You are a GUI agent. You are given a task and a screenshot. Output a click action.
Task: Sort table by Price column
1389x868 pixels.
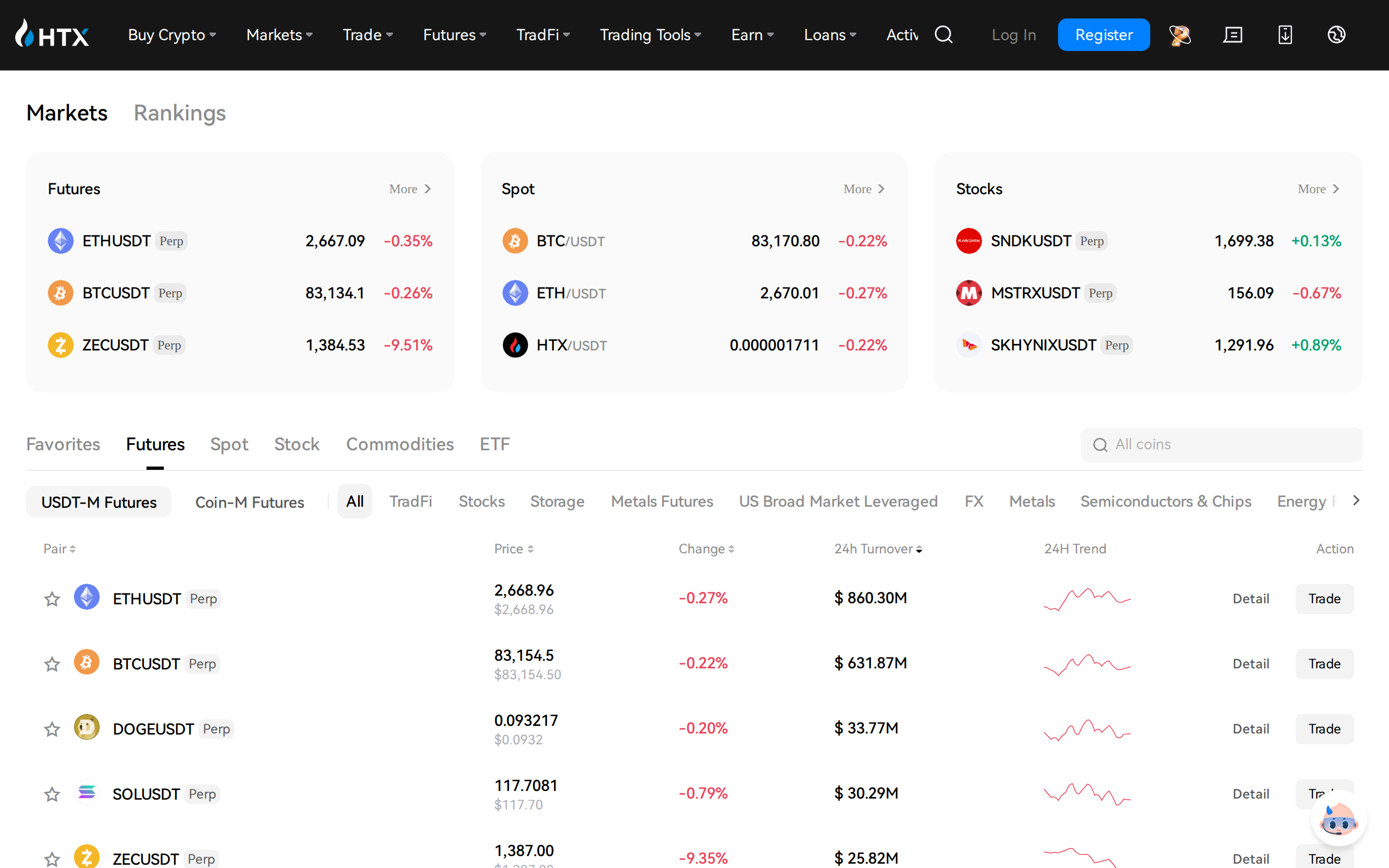[x=514, y=549]
